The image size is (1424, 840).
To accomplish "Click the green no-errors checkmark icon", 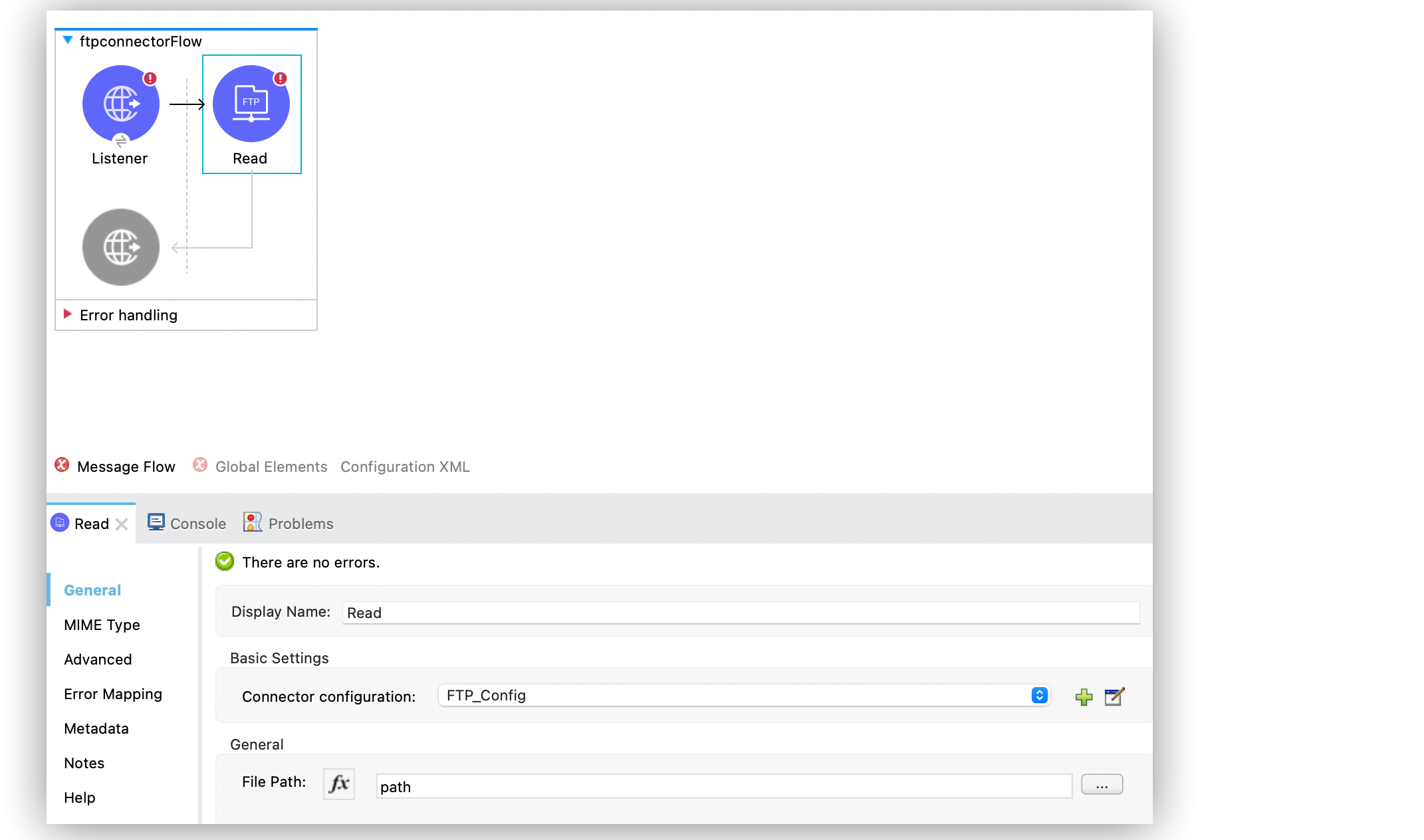I will [x=225, y=562].
